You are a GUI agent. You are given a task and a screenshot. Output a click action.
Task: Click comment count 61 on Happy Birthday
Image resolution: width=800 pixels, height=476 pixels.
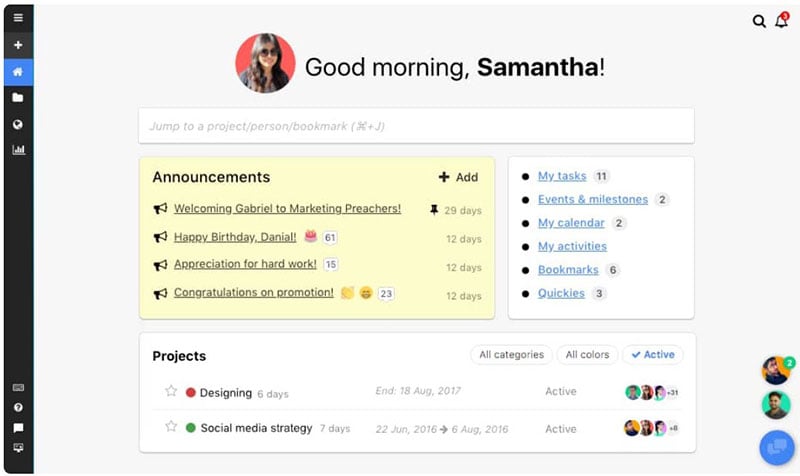tap(330, 238)
